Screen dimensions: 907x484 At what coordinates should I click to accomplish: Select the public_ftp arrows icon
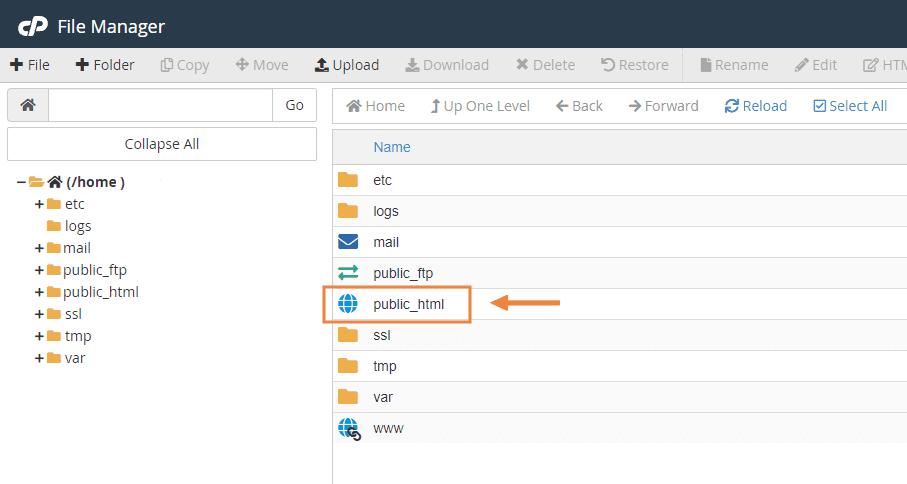click(347, 273)
